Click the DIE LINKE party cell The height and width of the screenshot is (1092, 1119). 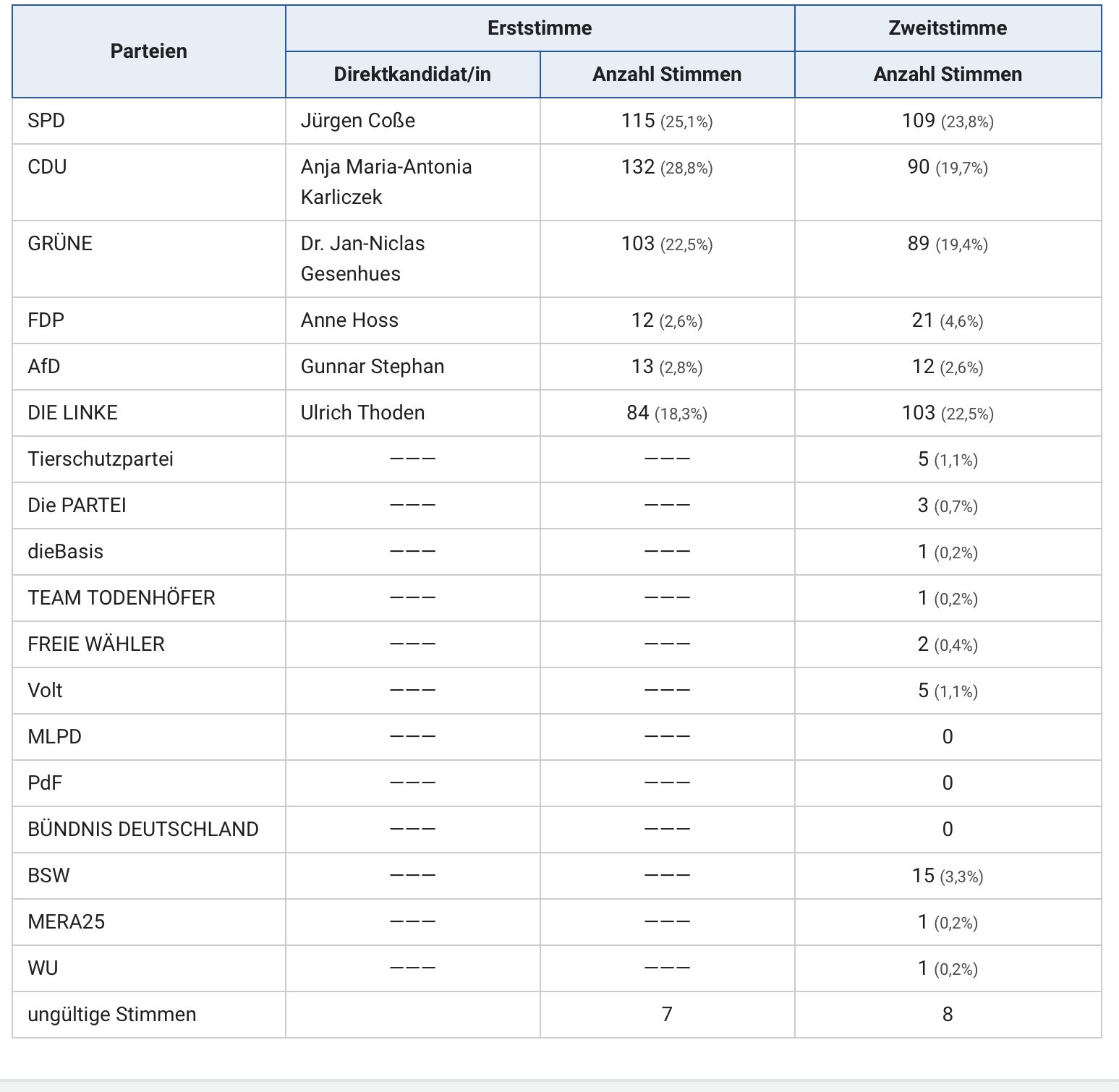point(72,413)
